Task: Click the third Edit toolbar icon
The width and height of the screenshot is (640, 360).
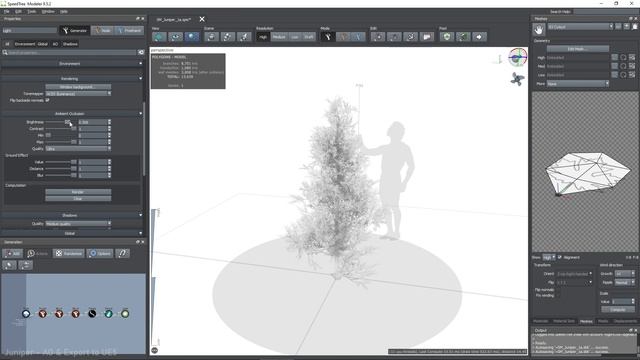Action: pos(410,37)
